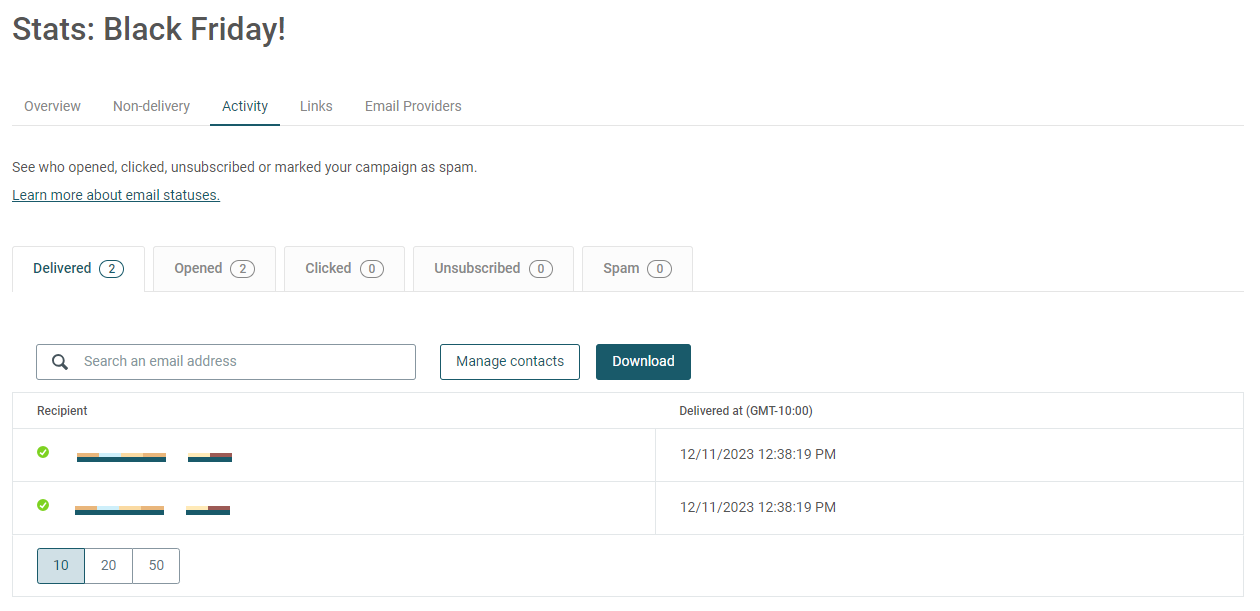Click green delivered checkmark in second row
This screenshot has width=1260, height=611.
pyautogui.click(x=43, y=505)
